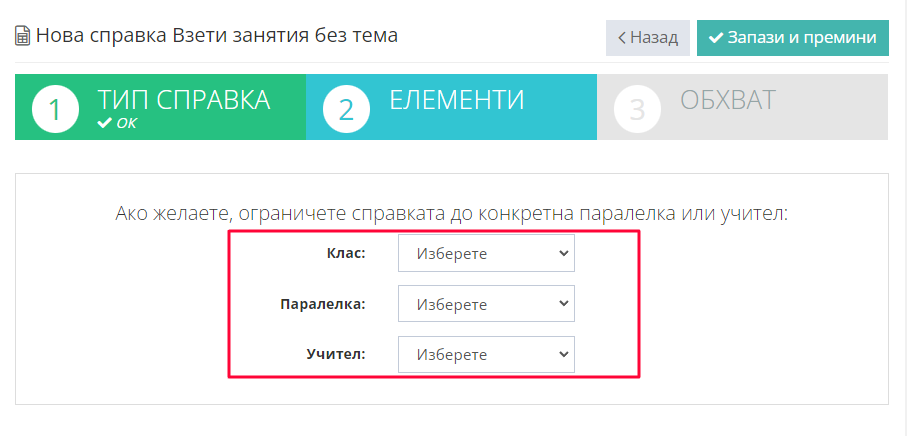Screen dimensions: 907x436
Task: Click the Учител label
Action: [336, 354]
